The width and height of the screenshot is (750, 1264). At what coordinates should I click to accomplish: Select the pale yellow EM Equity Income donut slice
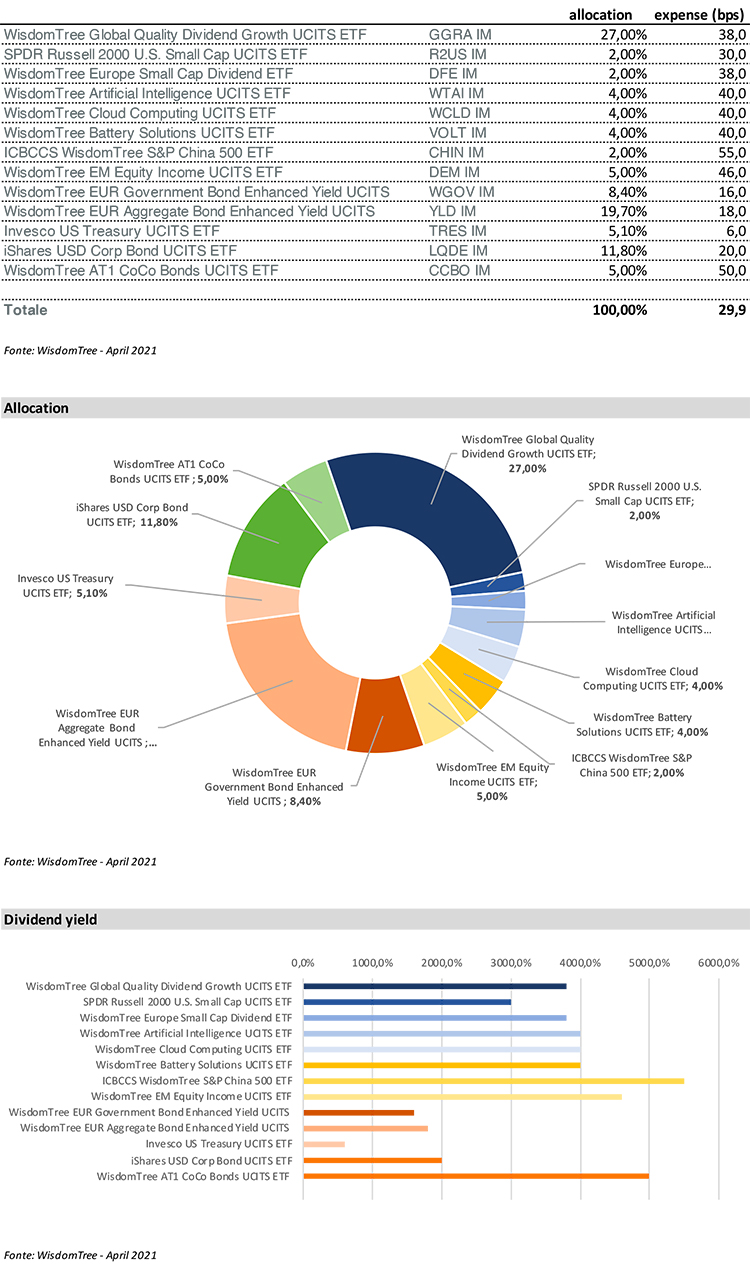coord(427,706)
